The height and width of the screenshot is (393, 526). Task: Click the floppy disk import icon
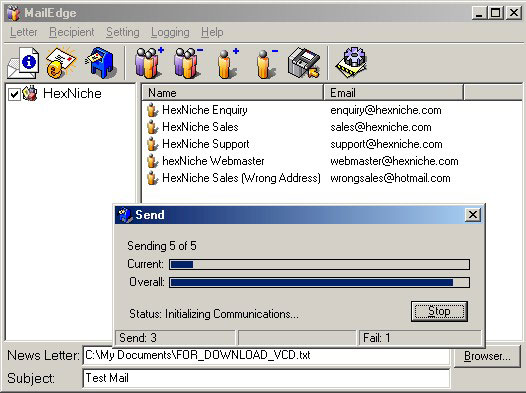[304, 63]
